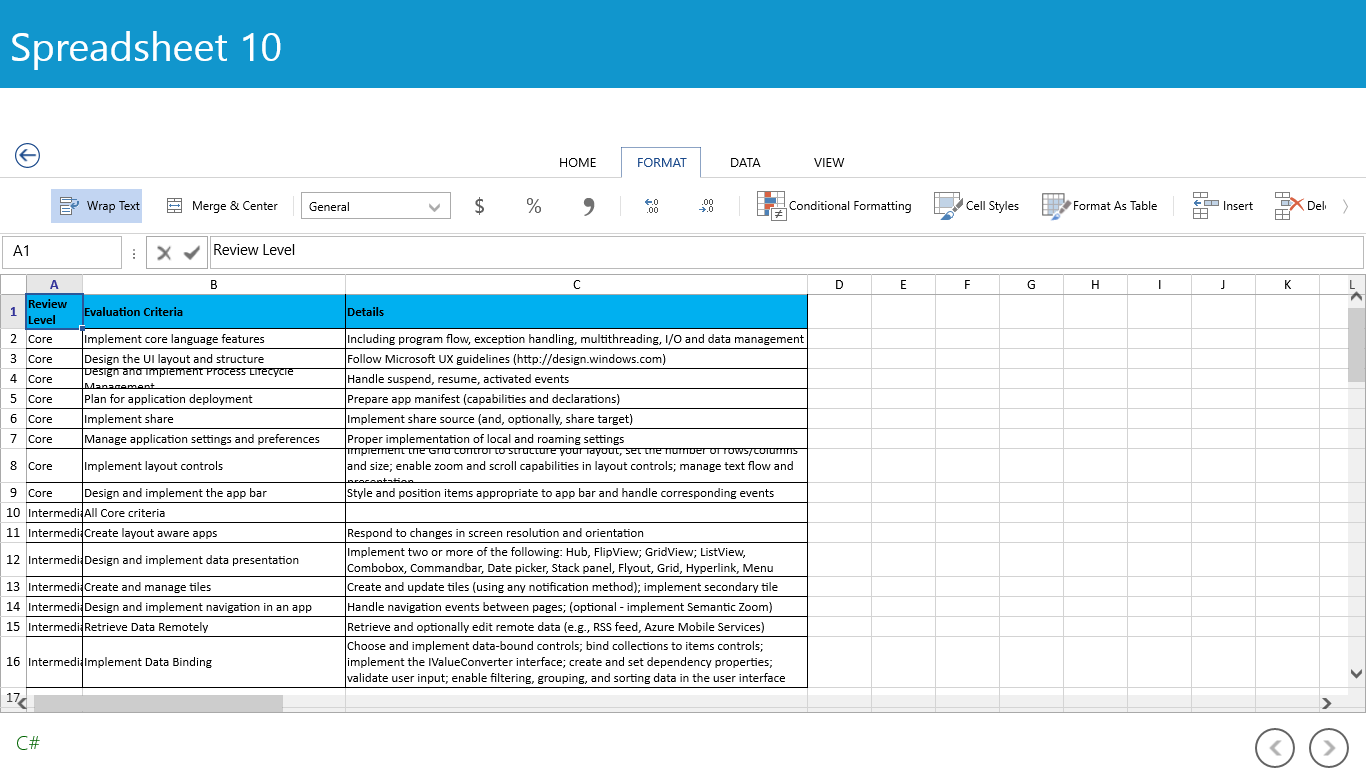Cancel formula edit with X button
The width and height of the screenshot is (1366, 768).
(x=164, y=253)
